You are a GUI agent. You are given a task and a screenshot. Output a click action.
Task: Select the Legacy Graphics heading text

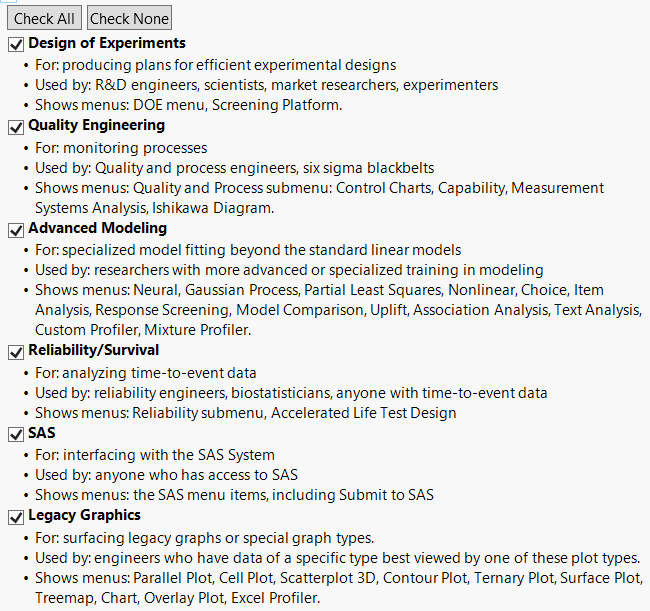84,516
